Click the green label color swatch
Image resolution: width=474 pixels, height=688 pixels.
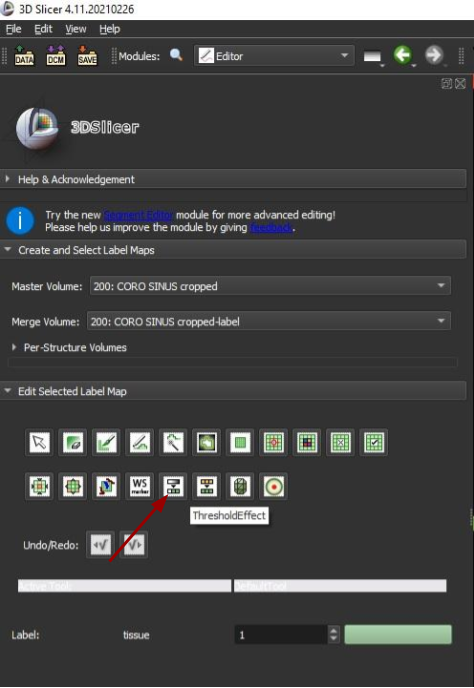pos(398,634)
